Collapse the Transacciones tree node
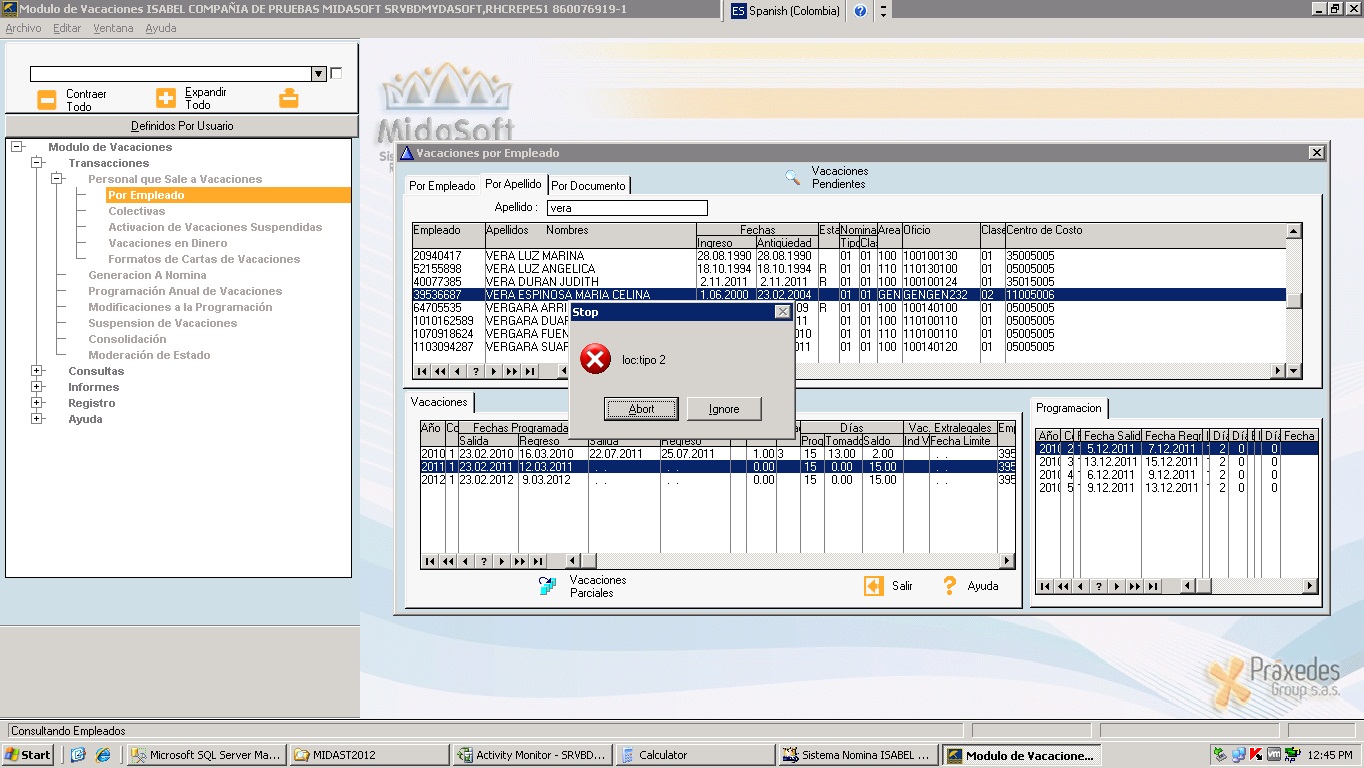 point(37,163)
